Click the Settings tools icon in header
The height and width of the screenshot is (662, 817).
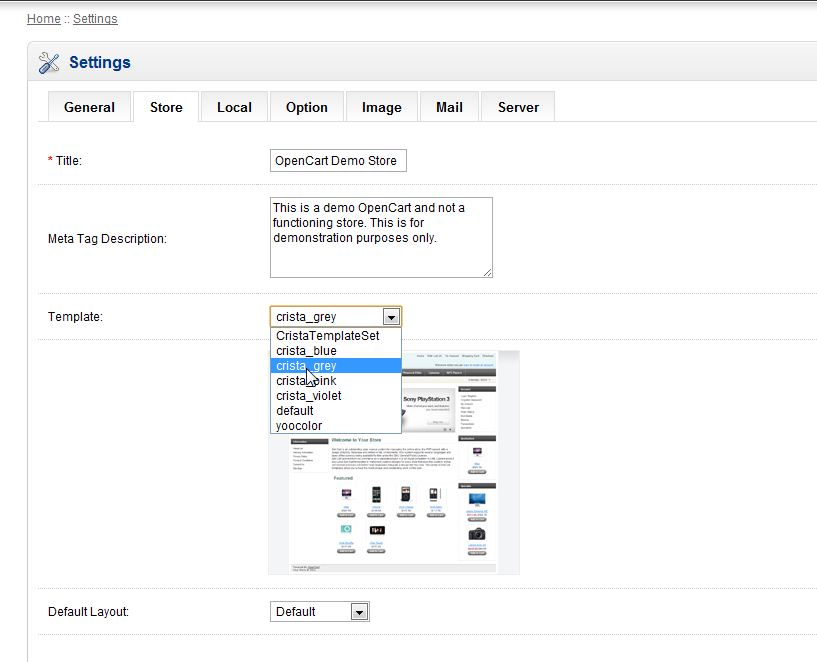click(x=48, y=63)
